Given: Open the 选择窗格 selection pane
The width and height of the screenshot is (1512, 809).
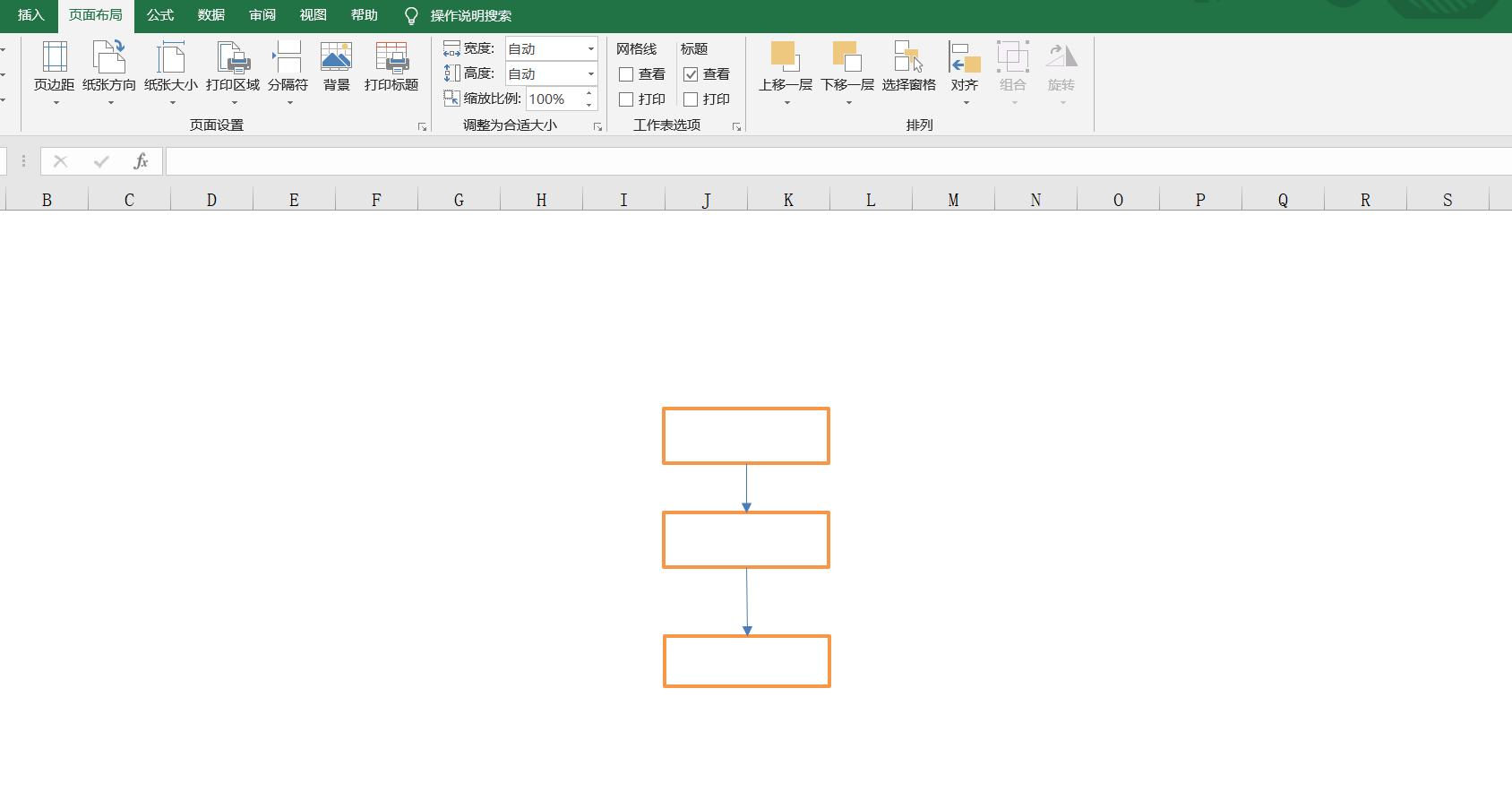Looking at the screenshot, I should tap(908, 59).
